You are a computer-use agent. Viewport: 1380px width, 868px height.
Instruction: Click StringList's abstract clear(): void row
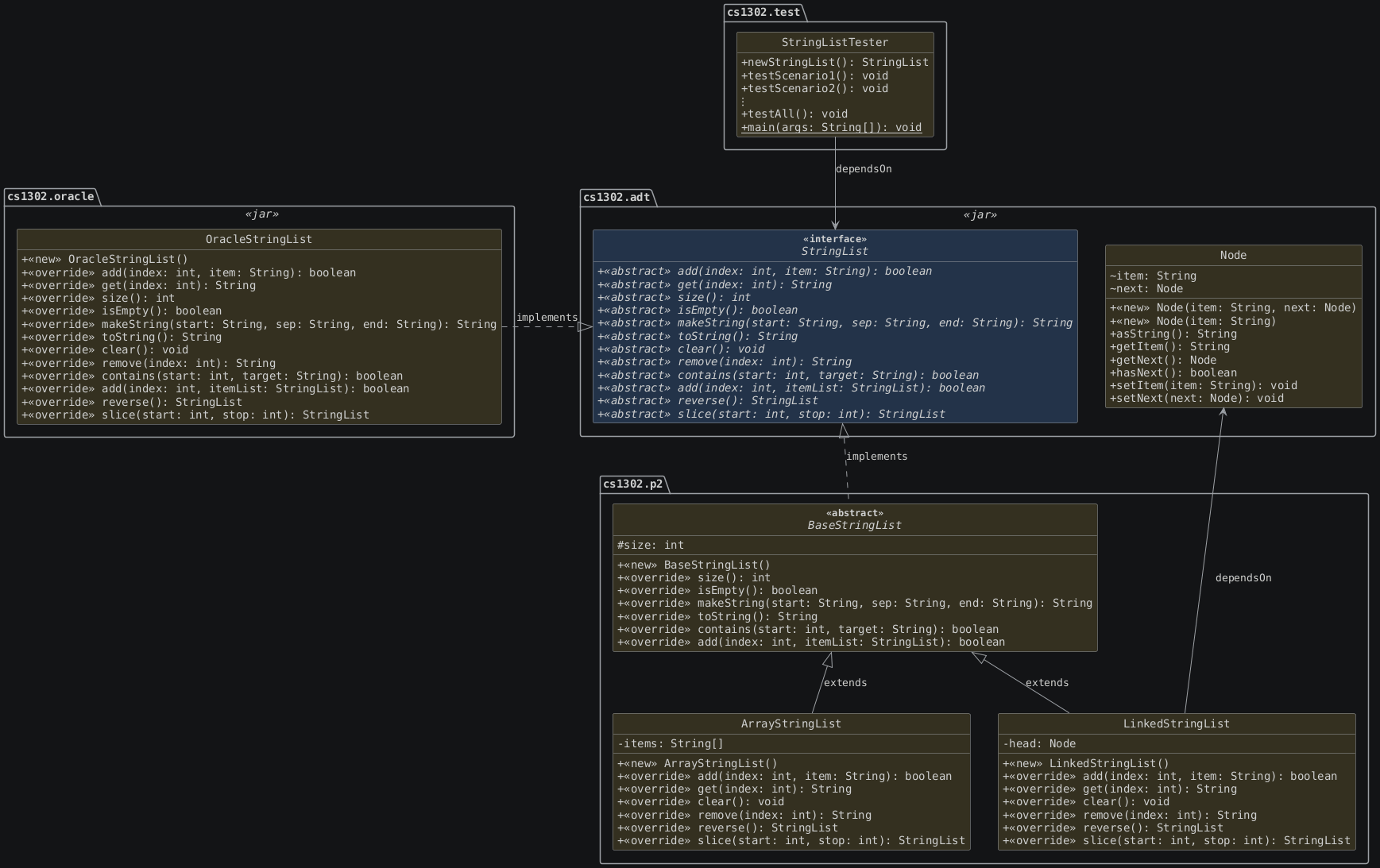(x=681, y=349)
